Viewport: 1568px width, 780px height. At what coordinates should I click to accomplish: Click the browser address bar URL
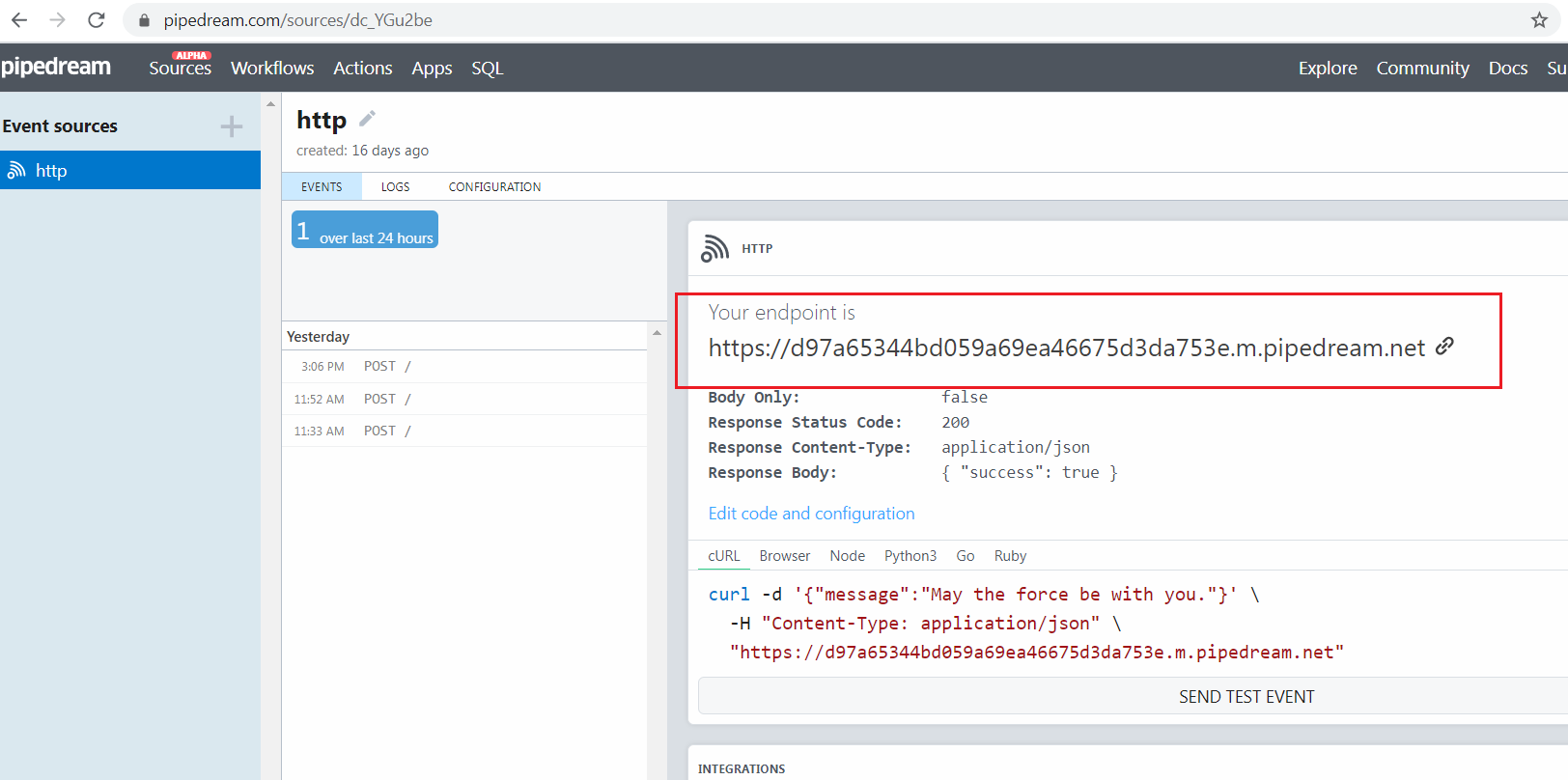tap(297, 20)
